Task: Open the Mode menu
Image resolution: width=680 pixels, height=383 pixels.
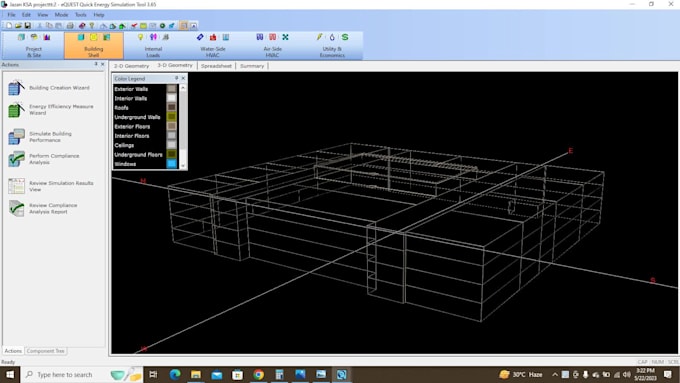Action: (x=61, y=15)
